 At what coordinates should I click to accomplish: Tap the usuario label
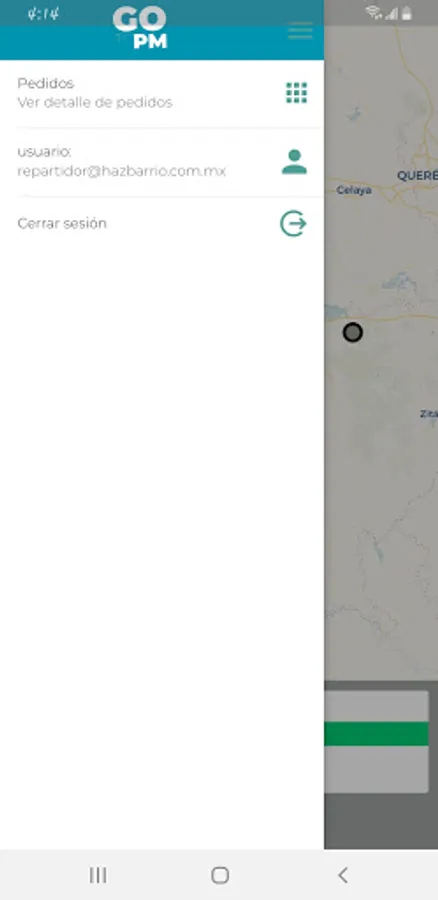click(x=44, y=152)
